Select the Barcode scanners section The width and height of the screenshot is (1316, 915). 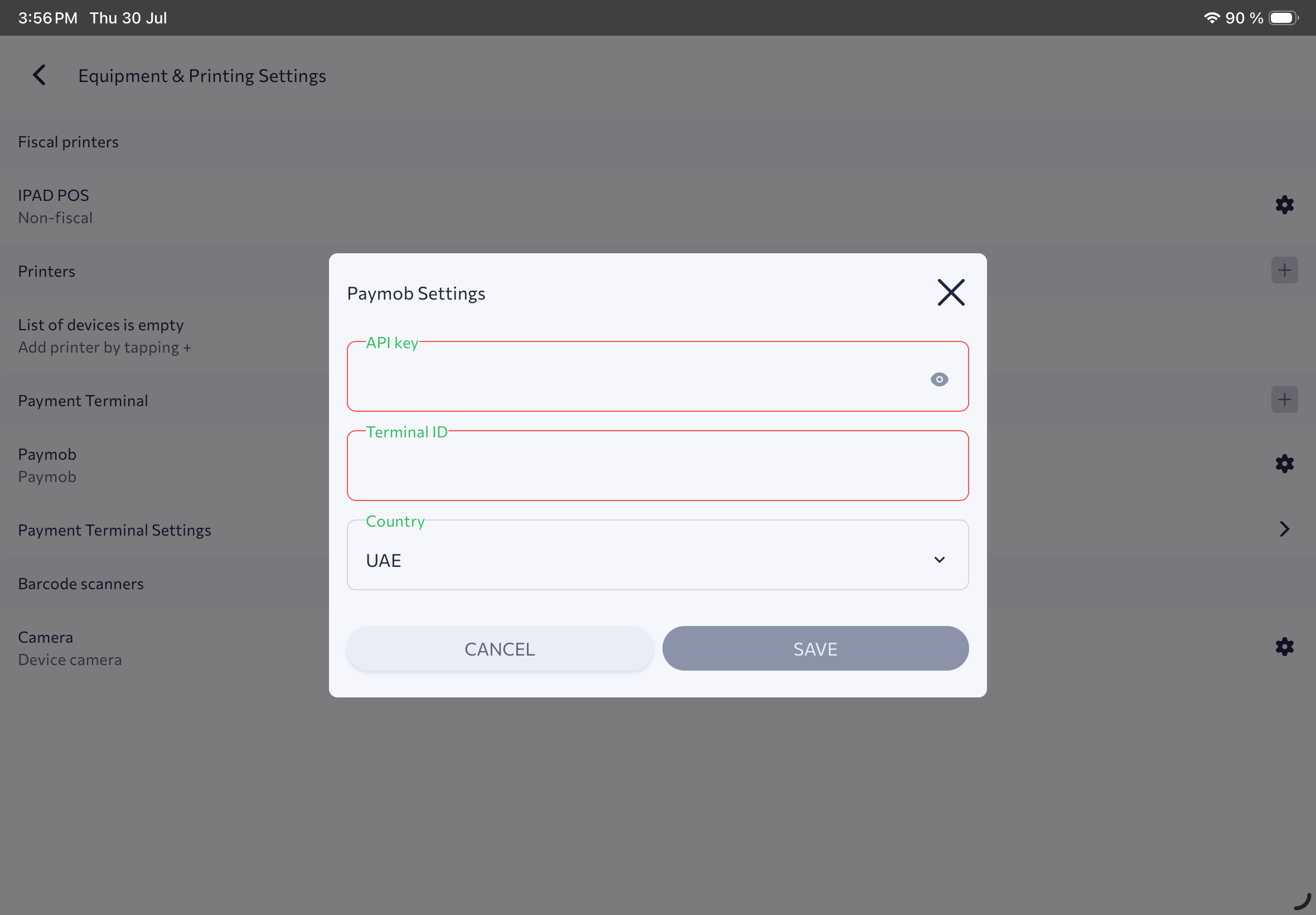click(x=81, y=584)
